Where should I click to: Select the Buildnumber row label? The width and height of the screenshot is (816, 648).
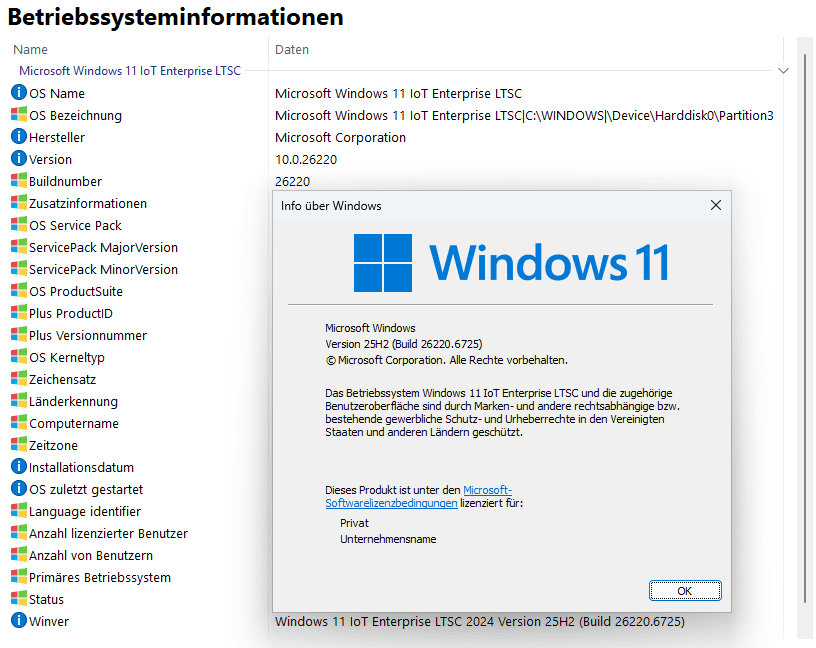[66, 182]
